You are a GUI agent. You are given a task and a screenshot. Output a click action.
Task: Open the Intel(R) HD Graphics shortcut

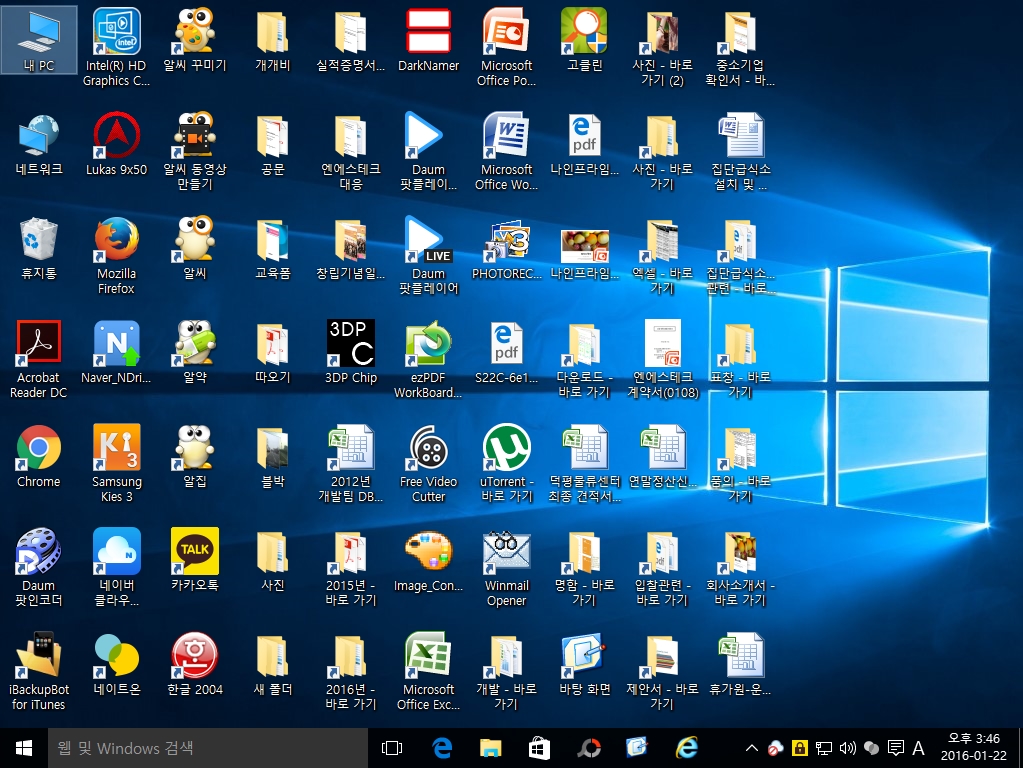[116, 47]
